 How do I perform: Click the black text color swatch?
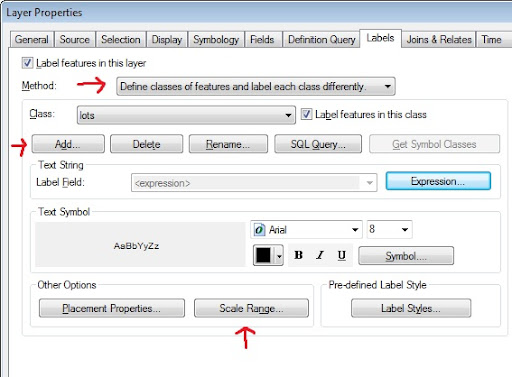point(263,255)
